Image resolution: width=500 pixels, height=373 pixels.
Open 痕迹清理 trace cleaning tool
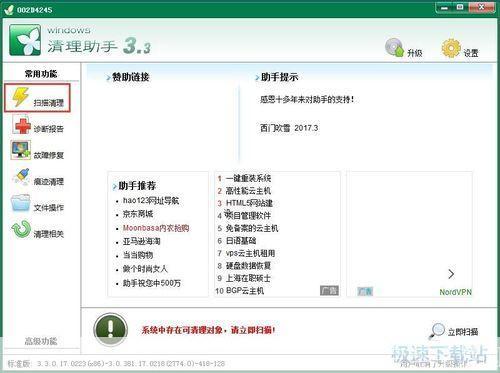coord(37,177)
